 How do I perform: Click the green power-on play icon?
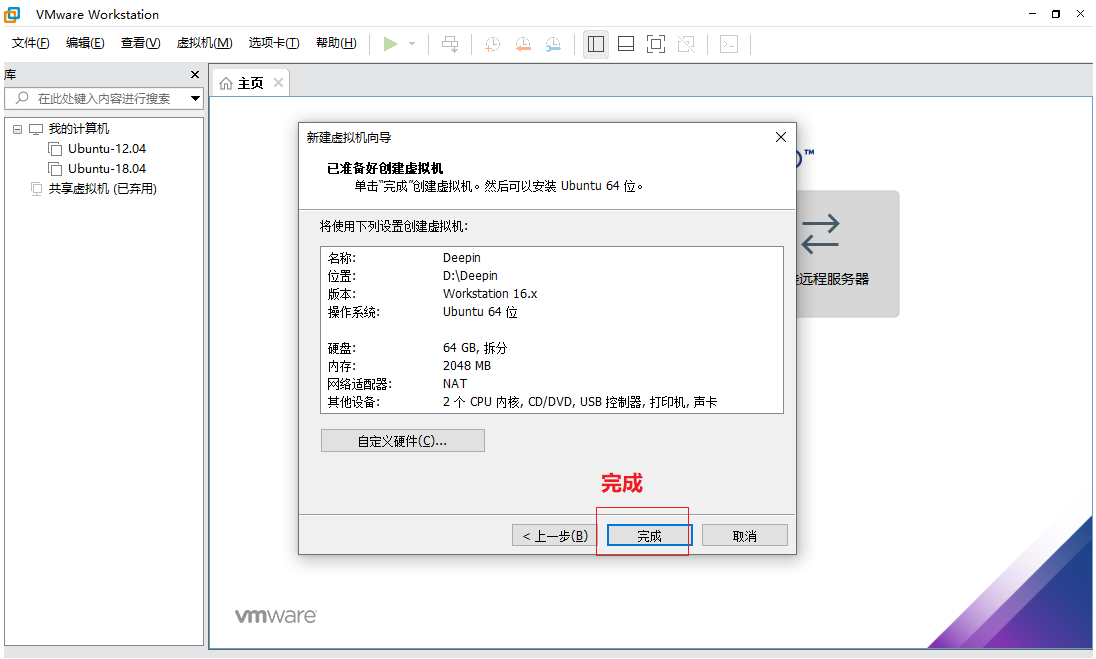pyautogui.click(x=390, y=44)
